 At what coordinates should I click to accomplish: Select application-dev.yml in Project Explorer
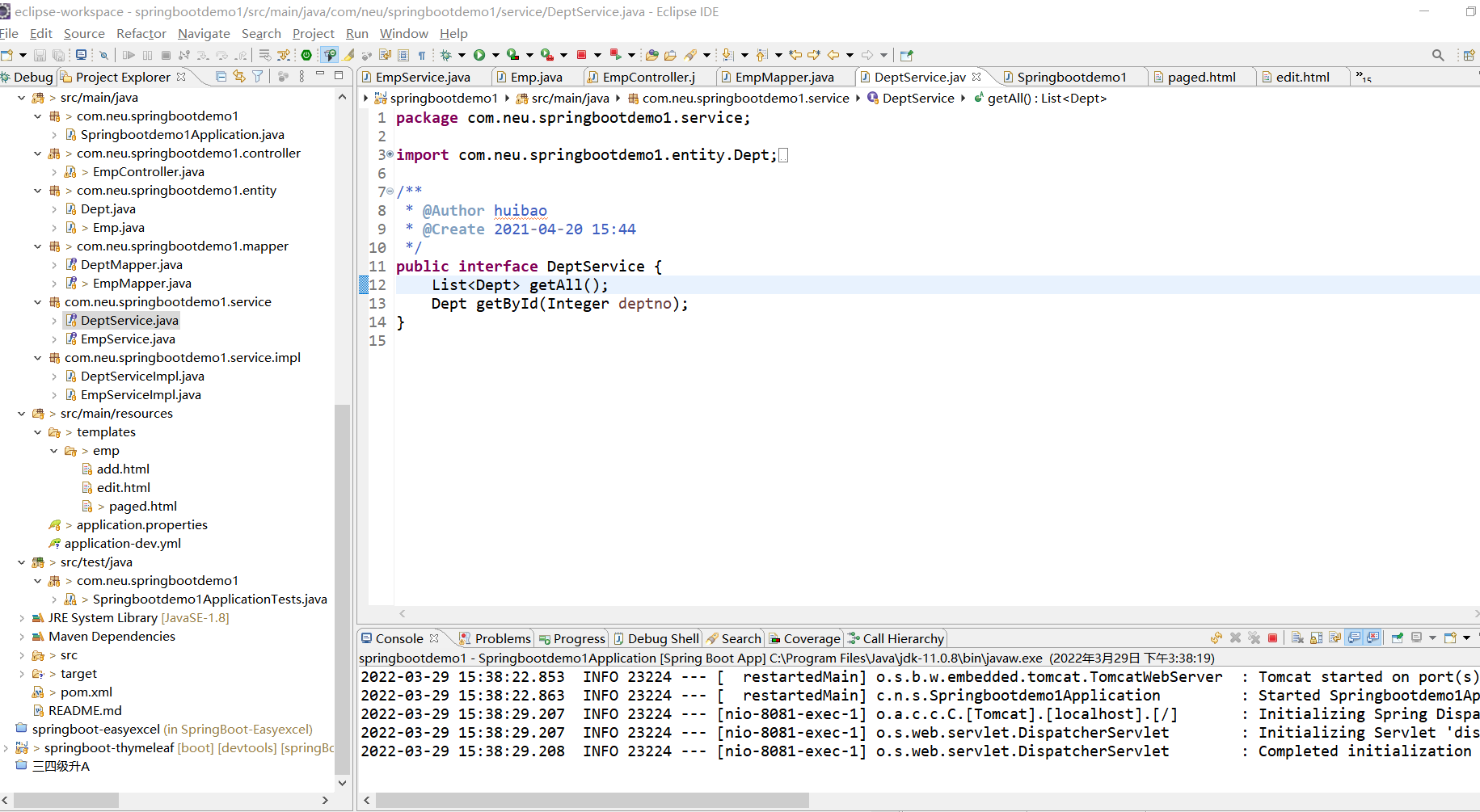click(x=123, y=543)
